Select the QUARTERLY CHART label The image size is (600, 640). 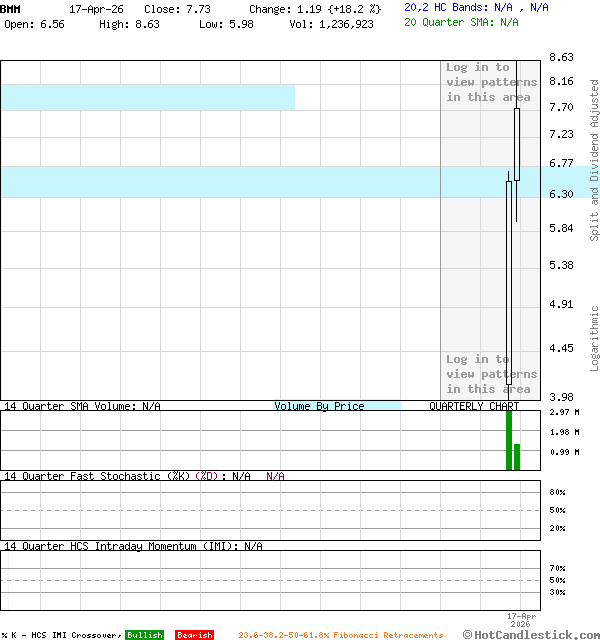[474, 407]
